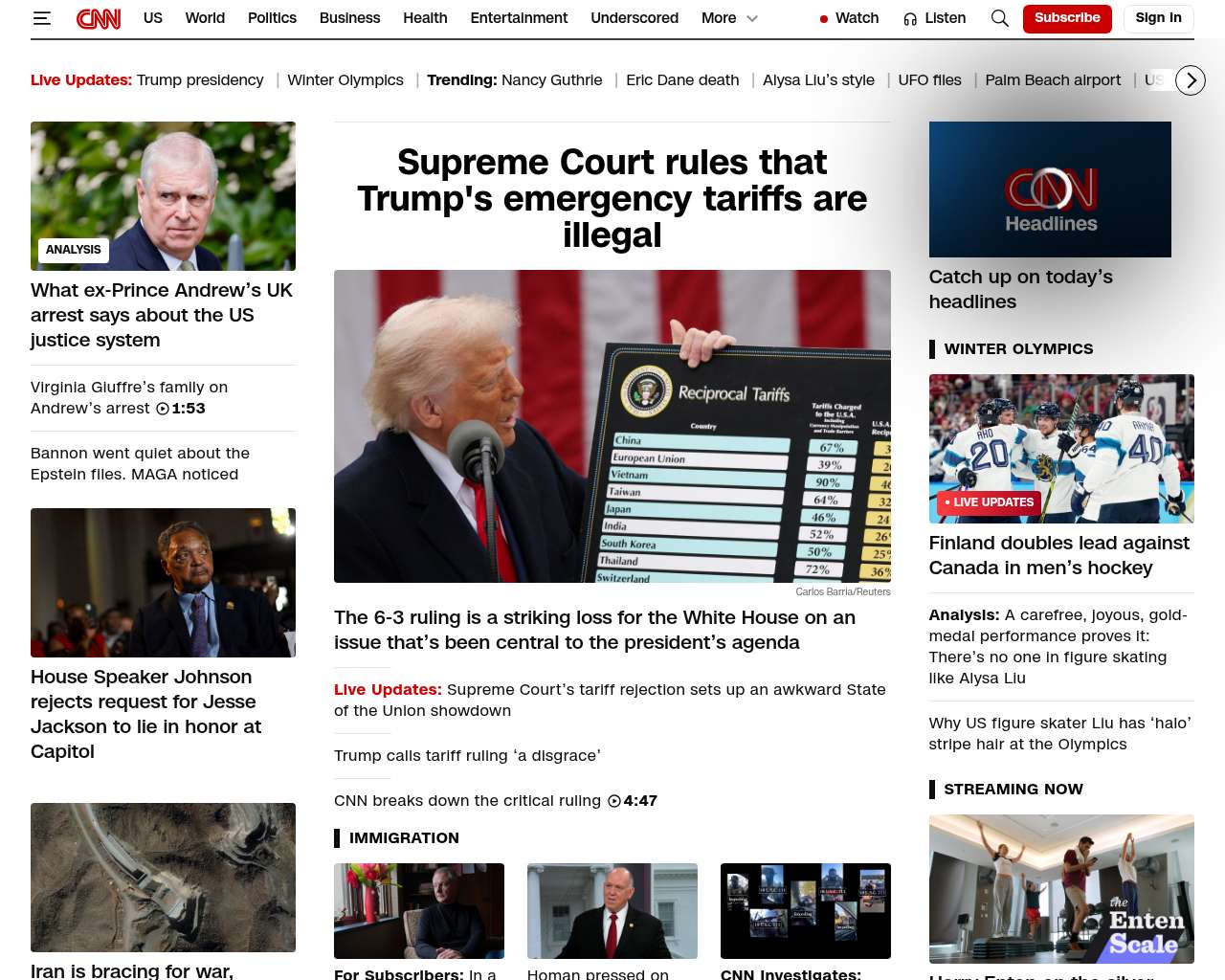Read ex-Prince Andrew UK arrest analysis headline

(x=162, y=315)
